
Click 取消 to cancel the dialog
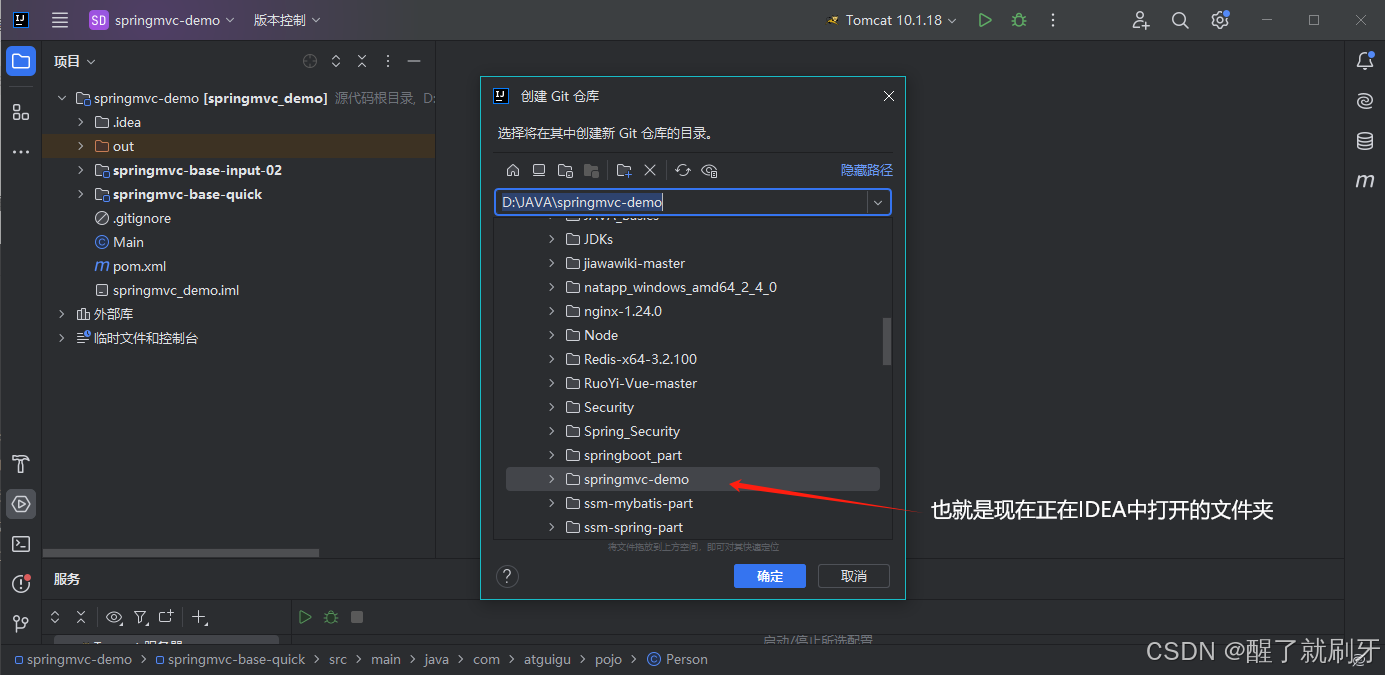coord(854,576)
